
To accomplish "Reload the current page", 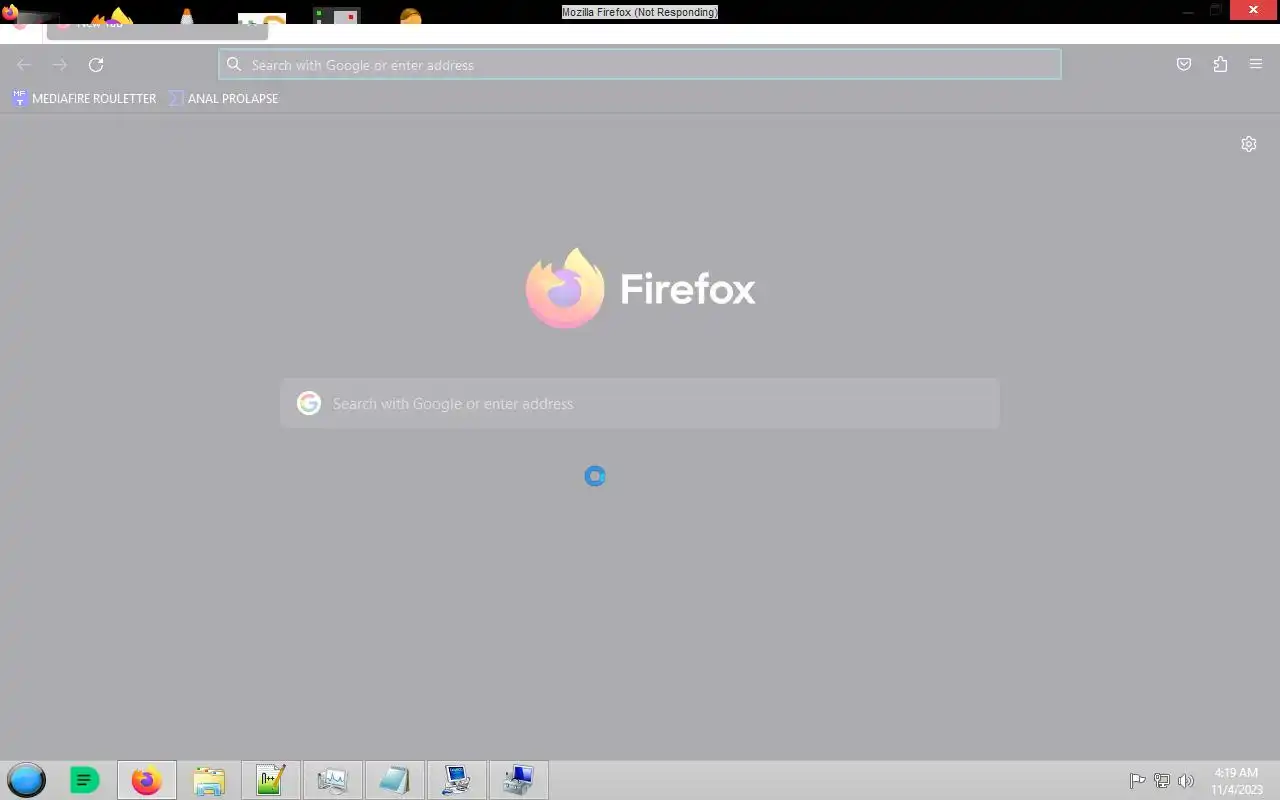I will (x=96, y=65).
